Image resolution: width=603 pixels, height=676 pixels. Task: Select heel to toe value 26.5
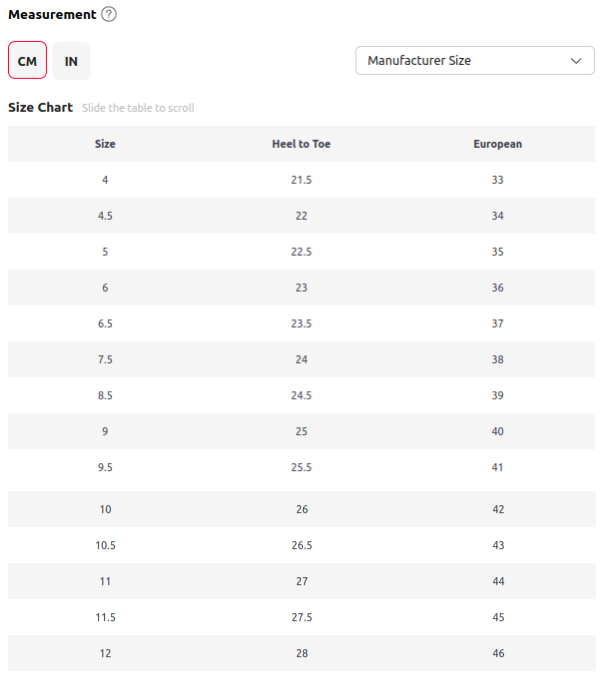tap(302, 545)
